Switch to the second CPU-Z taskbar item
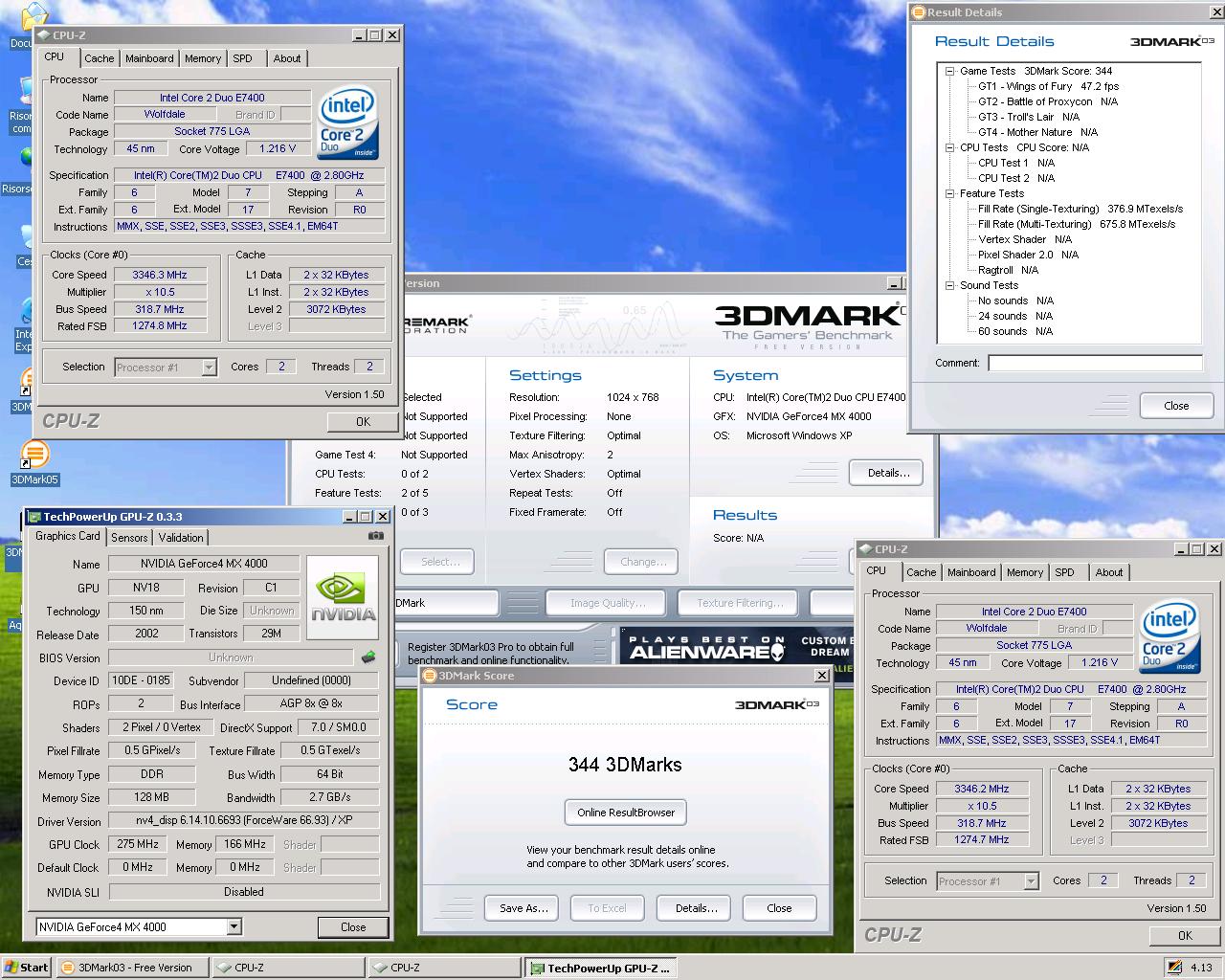1225x980 pixels. click(445, 968)
